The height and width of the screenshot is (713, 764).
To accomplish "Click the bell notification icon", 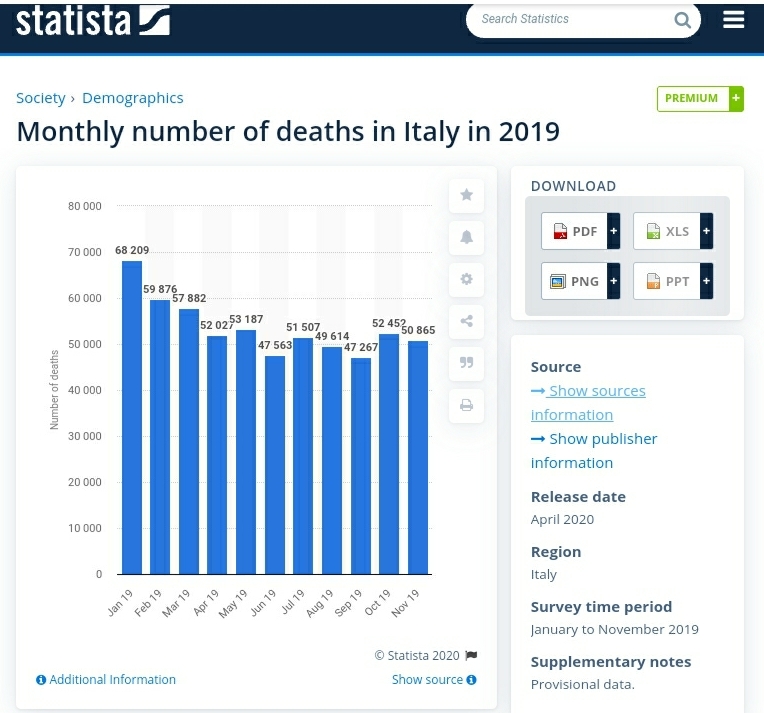I will coord(466,237).
